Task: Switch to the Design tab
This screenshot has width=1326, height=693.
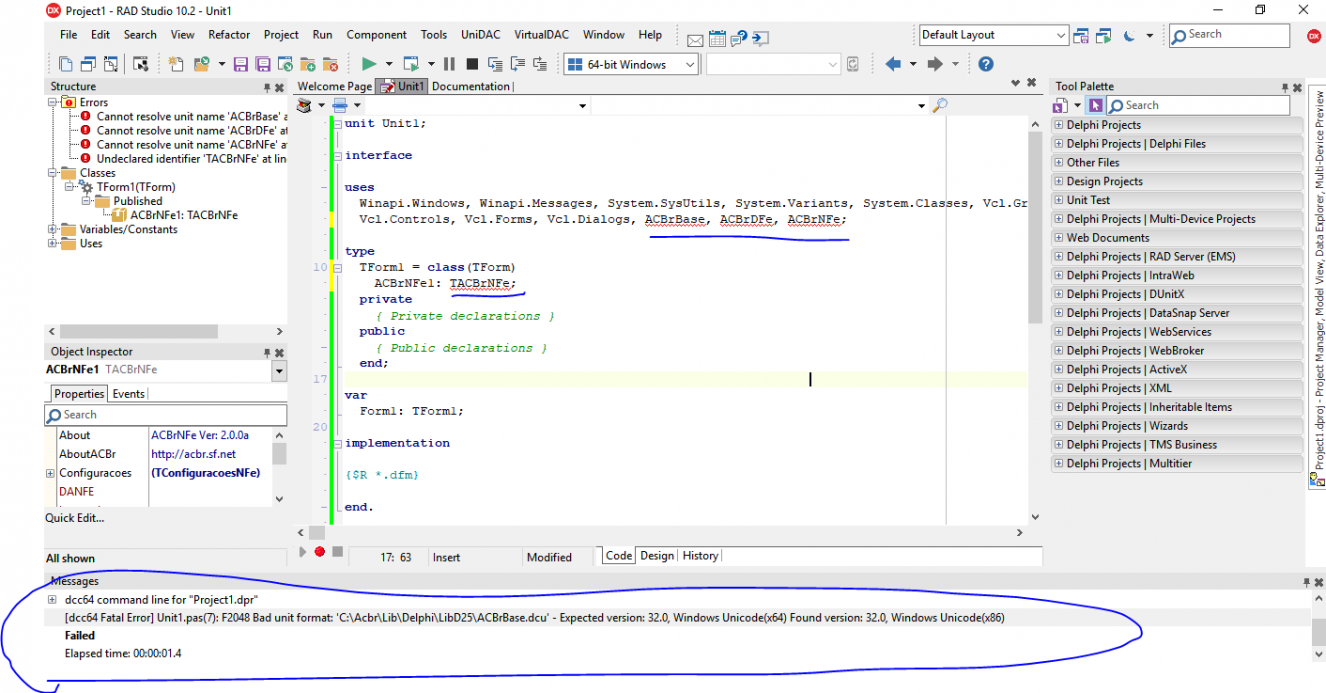Action: [657, 556]
